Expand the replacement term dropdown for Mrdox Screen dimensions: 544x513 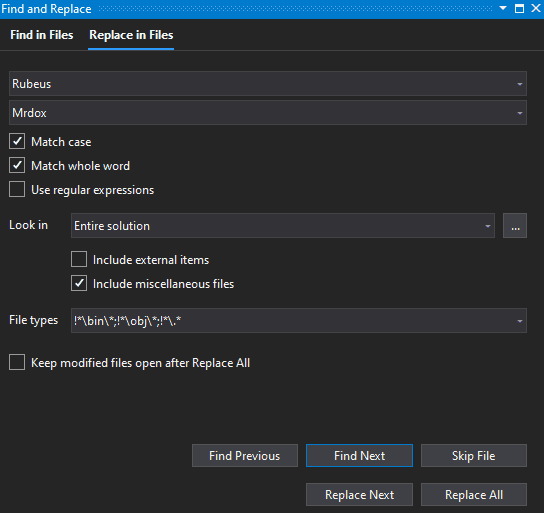pyautogui.click(x=519, y=113)
